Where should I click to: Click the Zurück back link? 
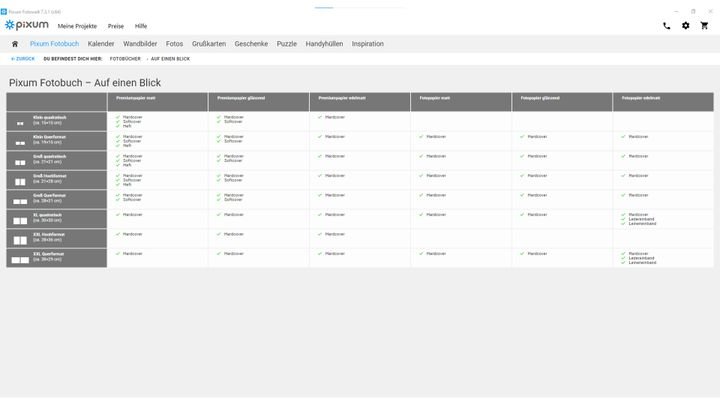22,59
